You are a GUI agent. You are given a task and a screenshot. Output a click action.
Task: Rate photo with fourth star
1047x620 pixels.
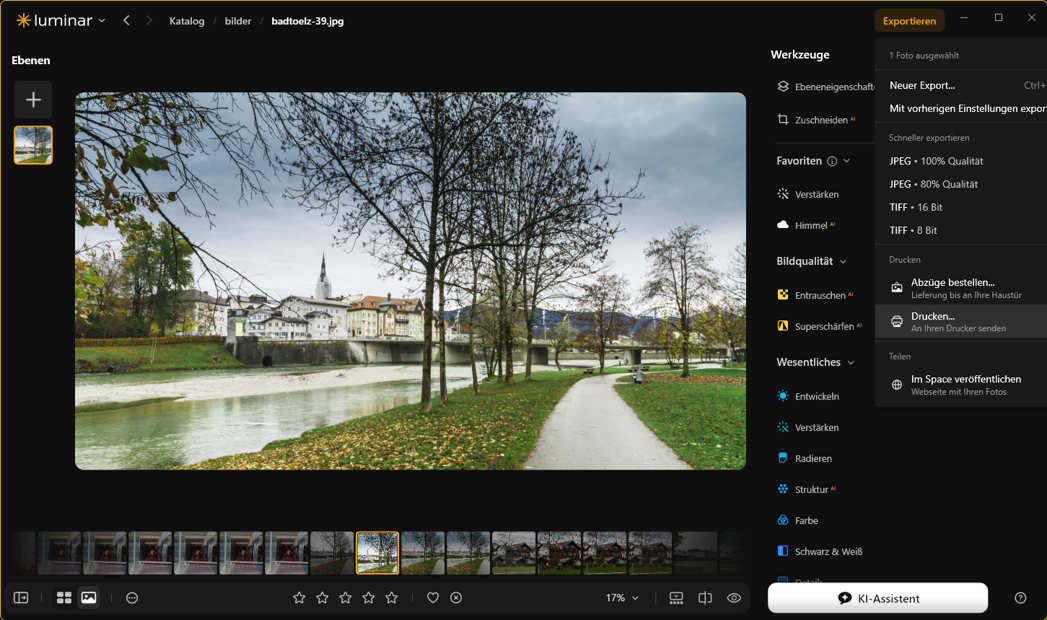coord(369,598)
